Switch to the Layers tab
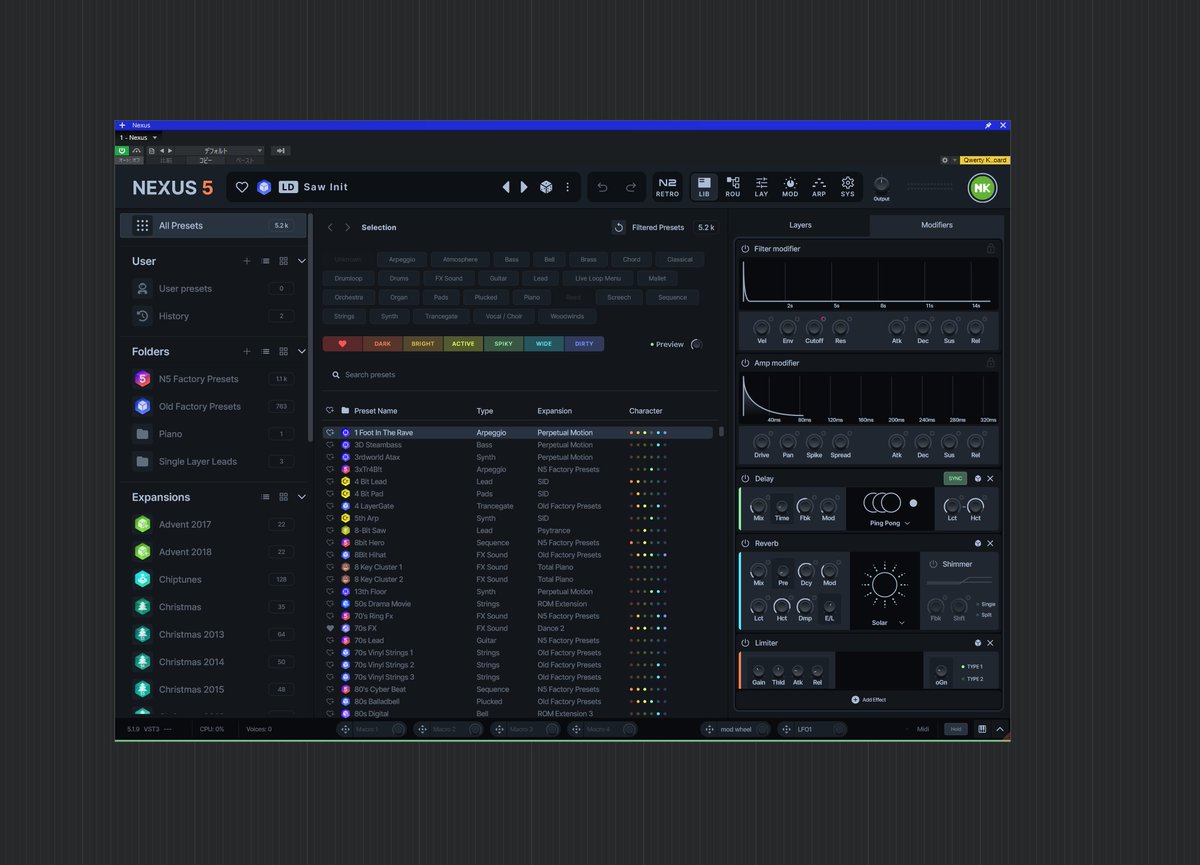 (x=800, y=225)
